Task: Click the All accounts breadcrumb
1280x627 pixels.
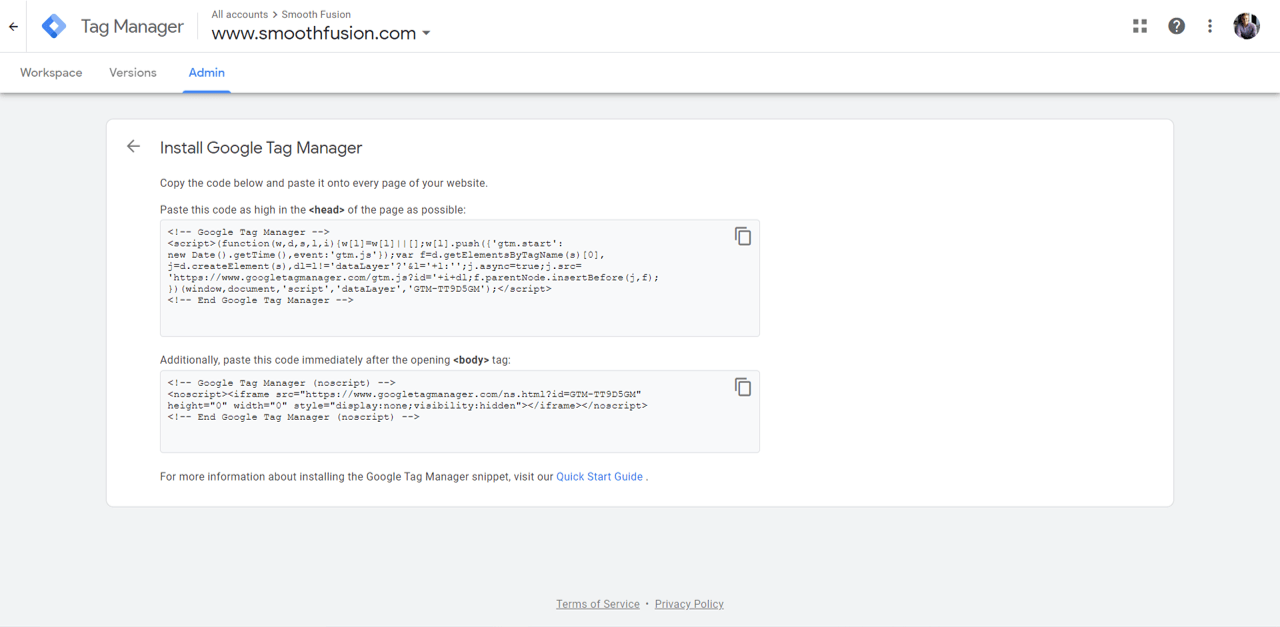Action: 240,15
